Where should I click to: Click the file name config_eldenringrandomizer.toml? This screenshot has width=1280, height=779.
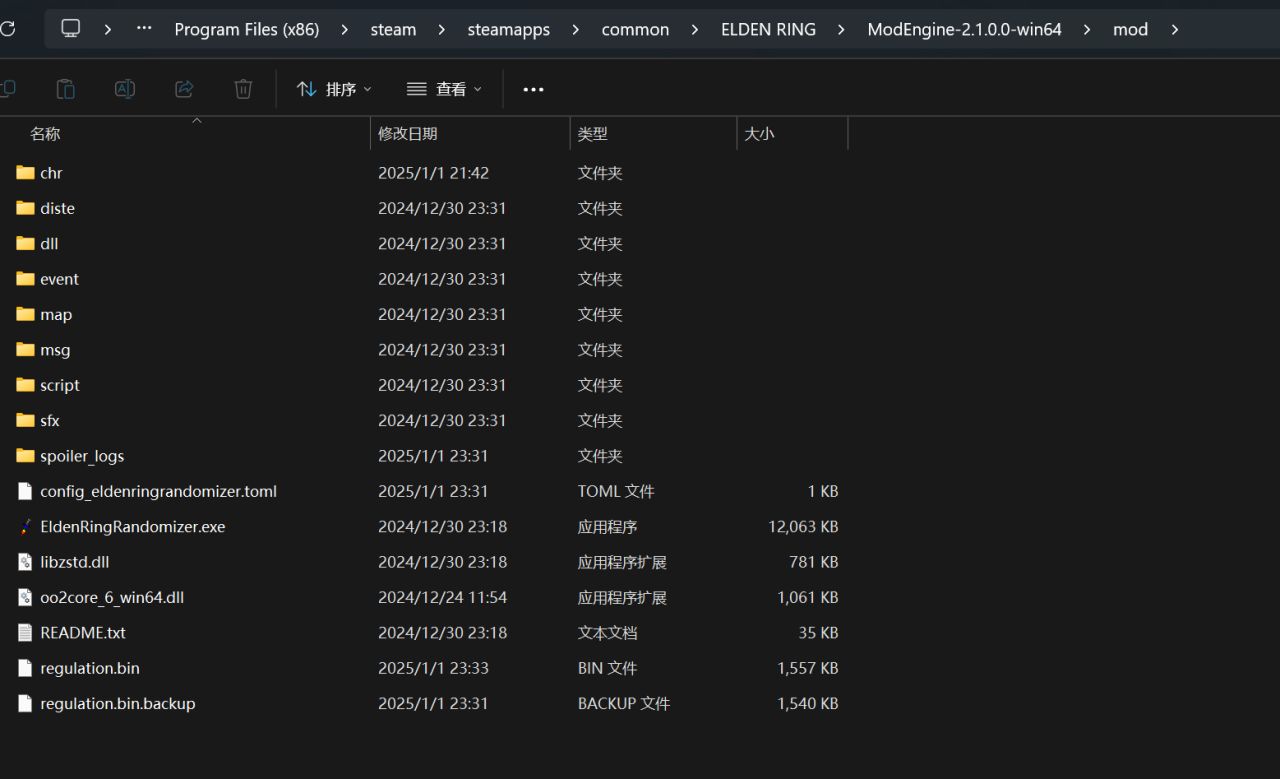tap(159, 491)
